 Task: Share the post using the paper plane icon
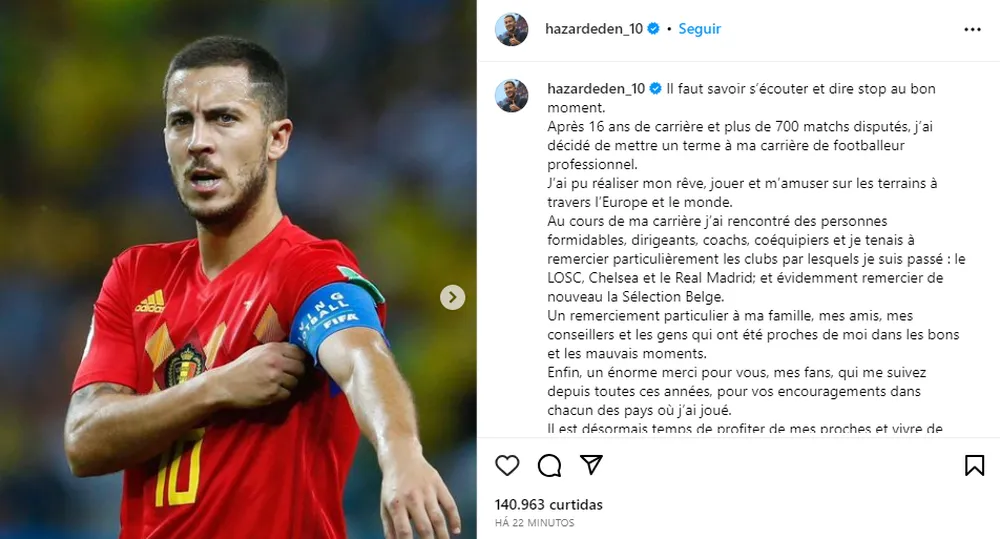591,465
